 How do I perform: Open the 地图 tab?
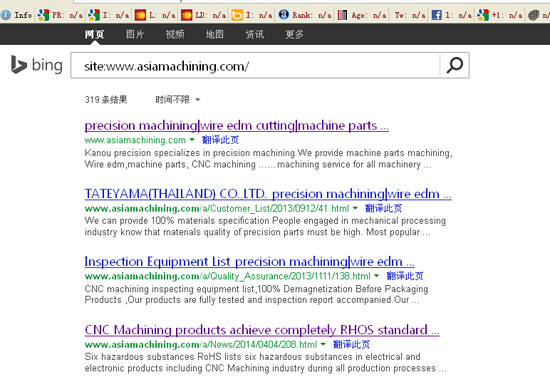(x=214, y=34)
